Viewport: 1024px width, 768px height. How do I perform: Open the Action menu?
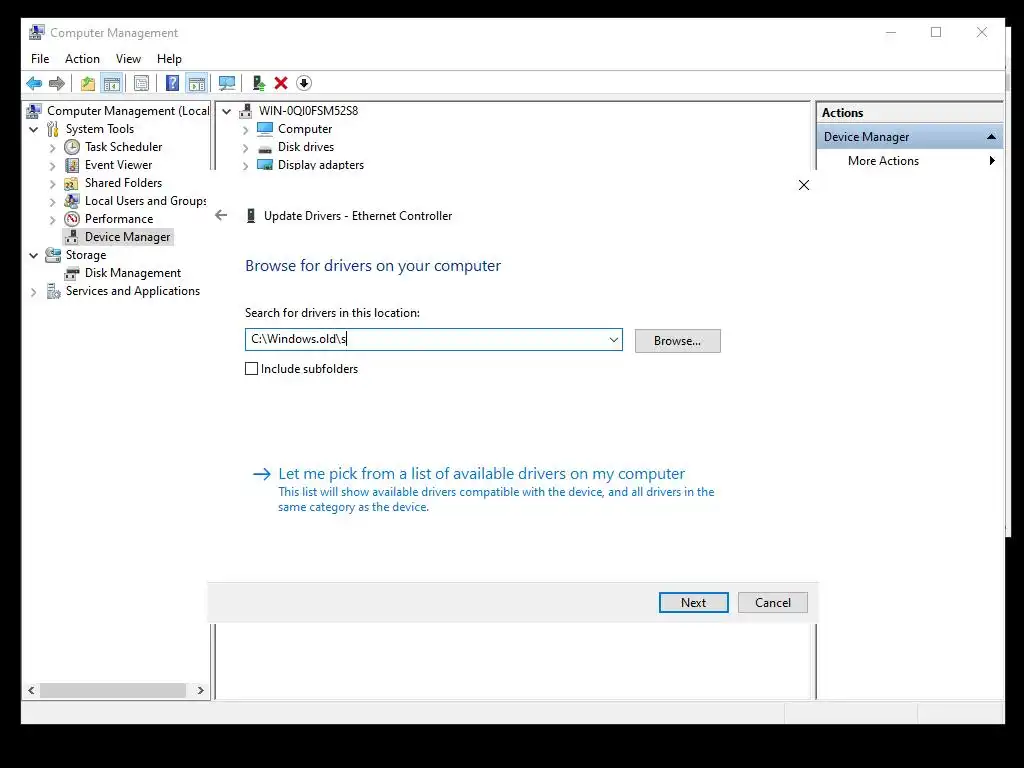click(x=82, y=59)
